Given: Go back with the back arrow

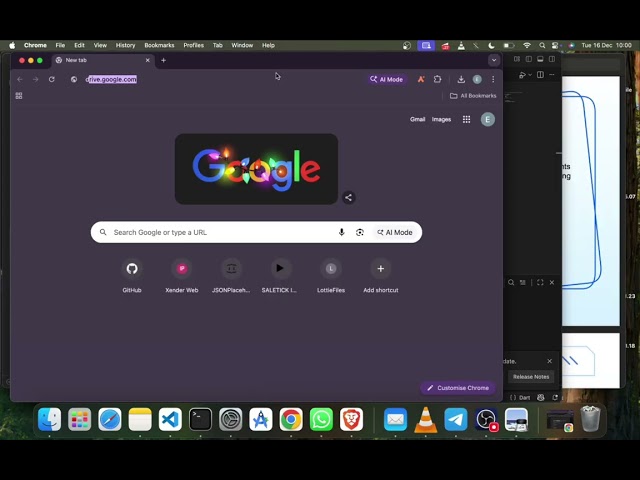Looking at the screenshot, I should click(x=20, y=79).
